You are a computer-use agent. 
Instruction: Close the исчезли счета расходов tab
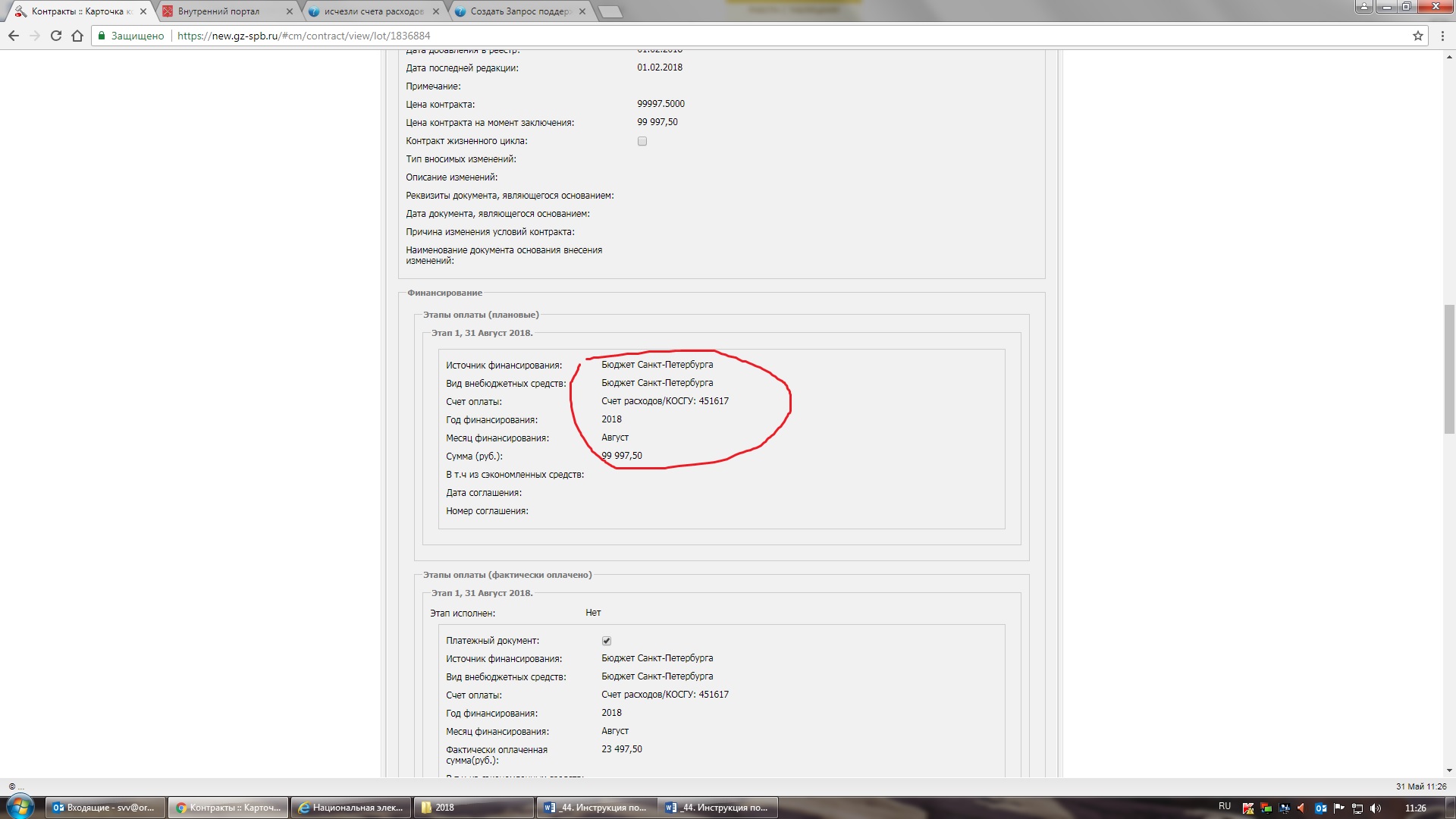coord(435,11)
